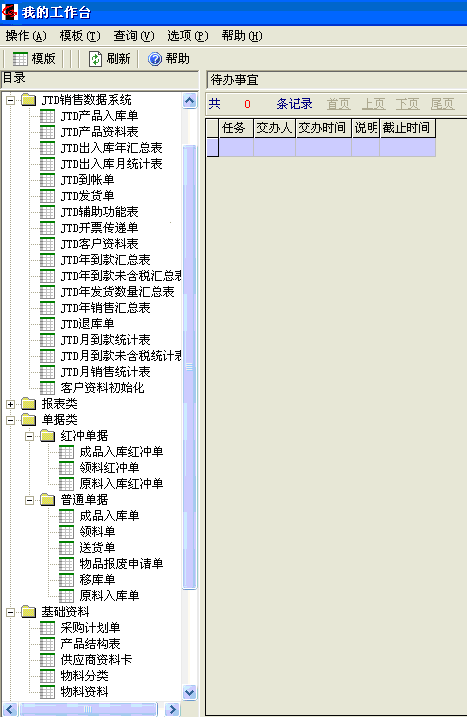The height and width of the screenshot is (717, 467).
Task: Click the 刷新 refresh icon
Action: (95, 59)
